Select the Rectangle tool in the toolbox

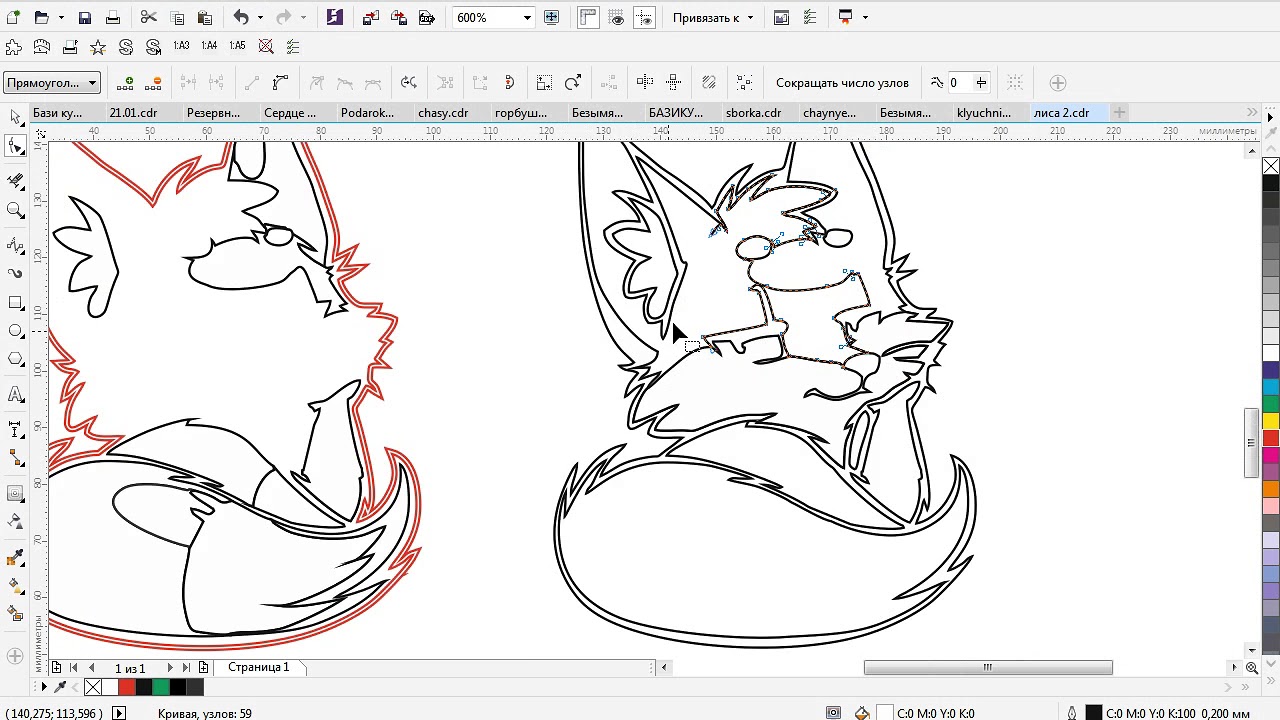pos(15,302)
